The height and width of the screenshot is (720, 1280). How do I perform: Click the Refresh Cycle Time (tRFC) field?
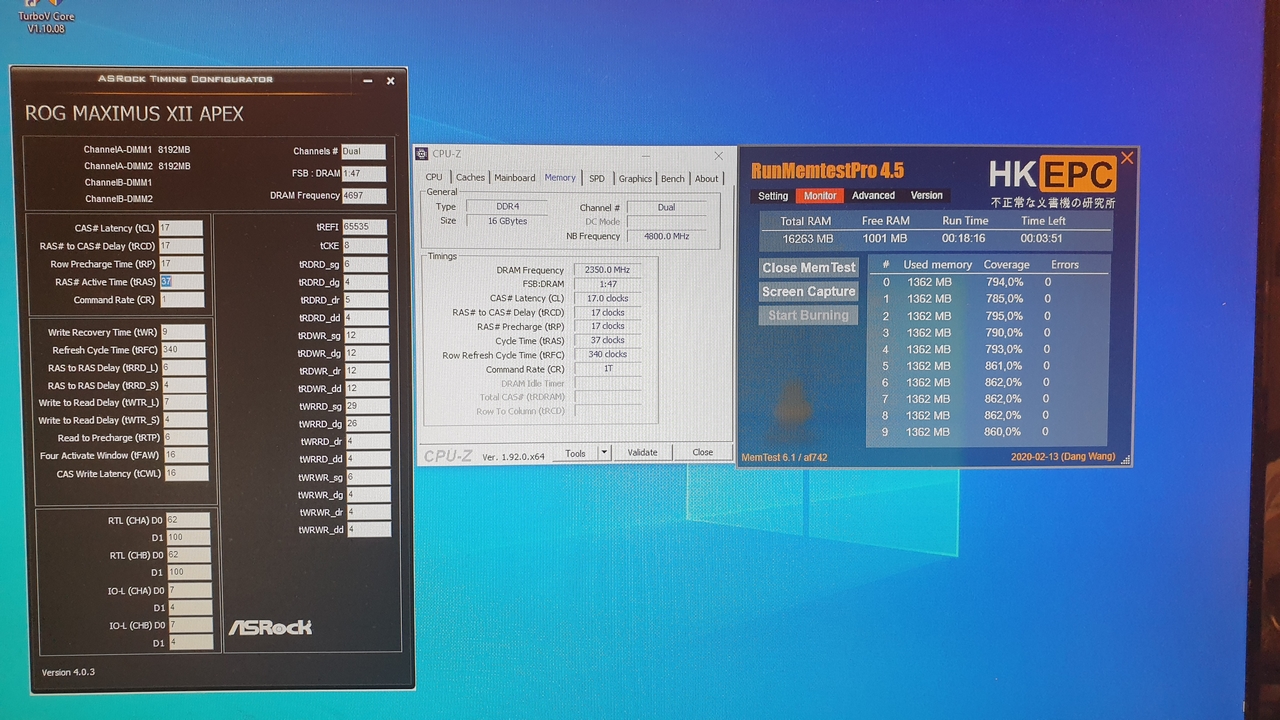point(183,350)
